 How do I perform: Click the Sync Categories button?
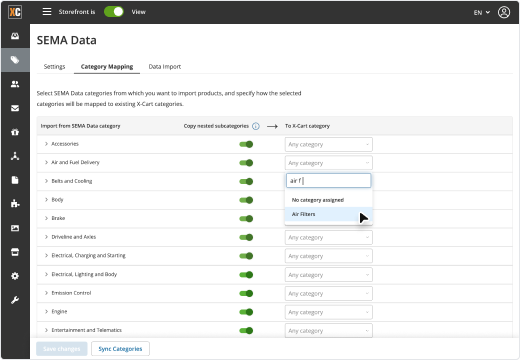(120, 349)
